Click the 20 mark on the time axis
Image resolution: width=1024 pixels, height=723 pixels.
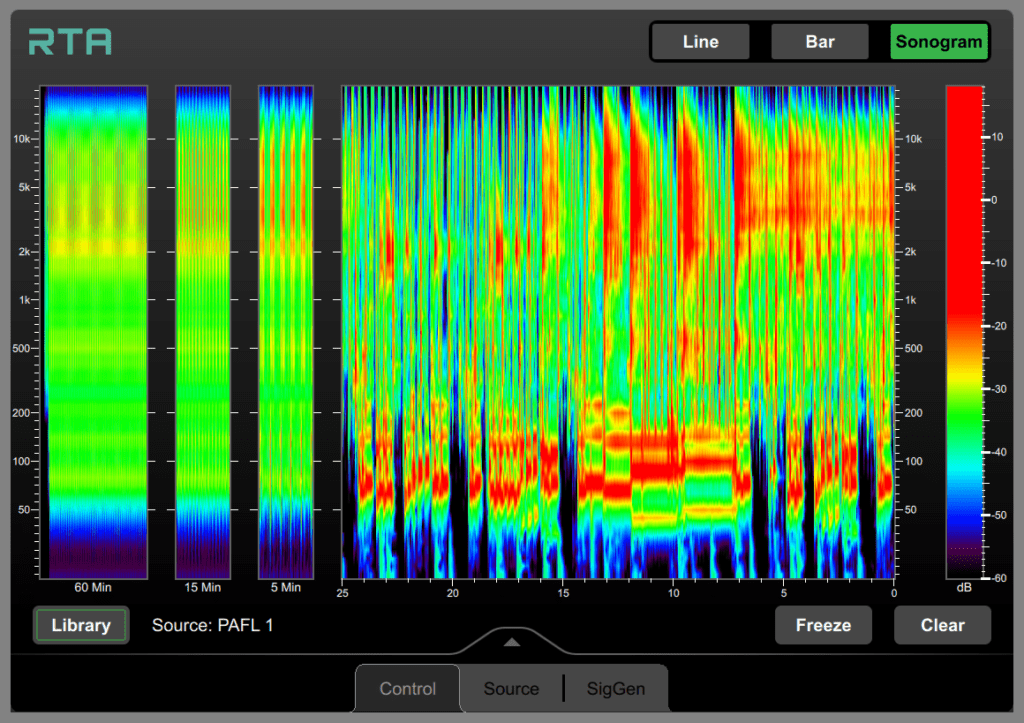pos(452,592)
